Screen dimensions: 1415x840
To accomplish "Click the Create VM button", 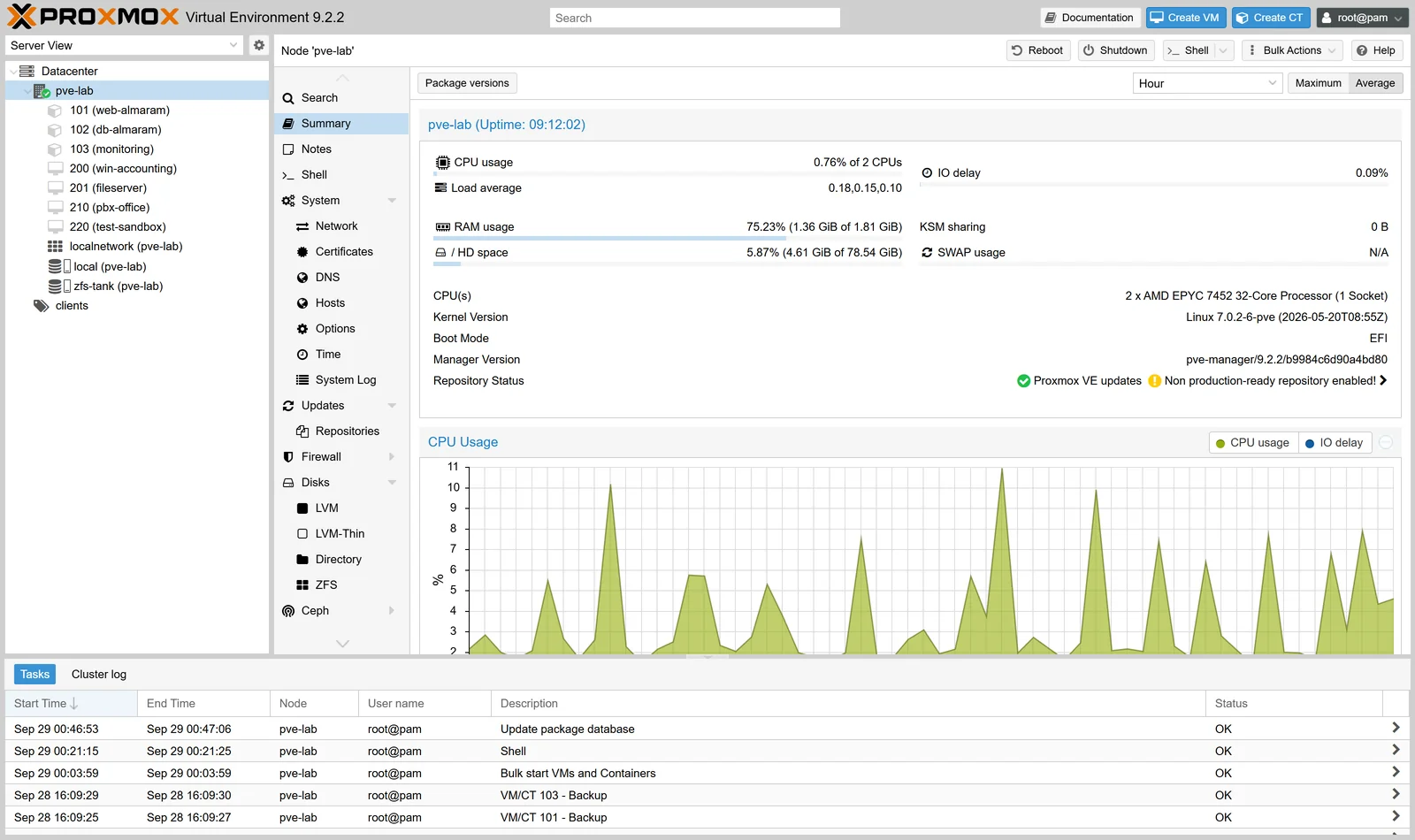I will pos(1184,18).
